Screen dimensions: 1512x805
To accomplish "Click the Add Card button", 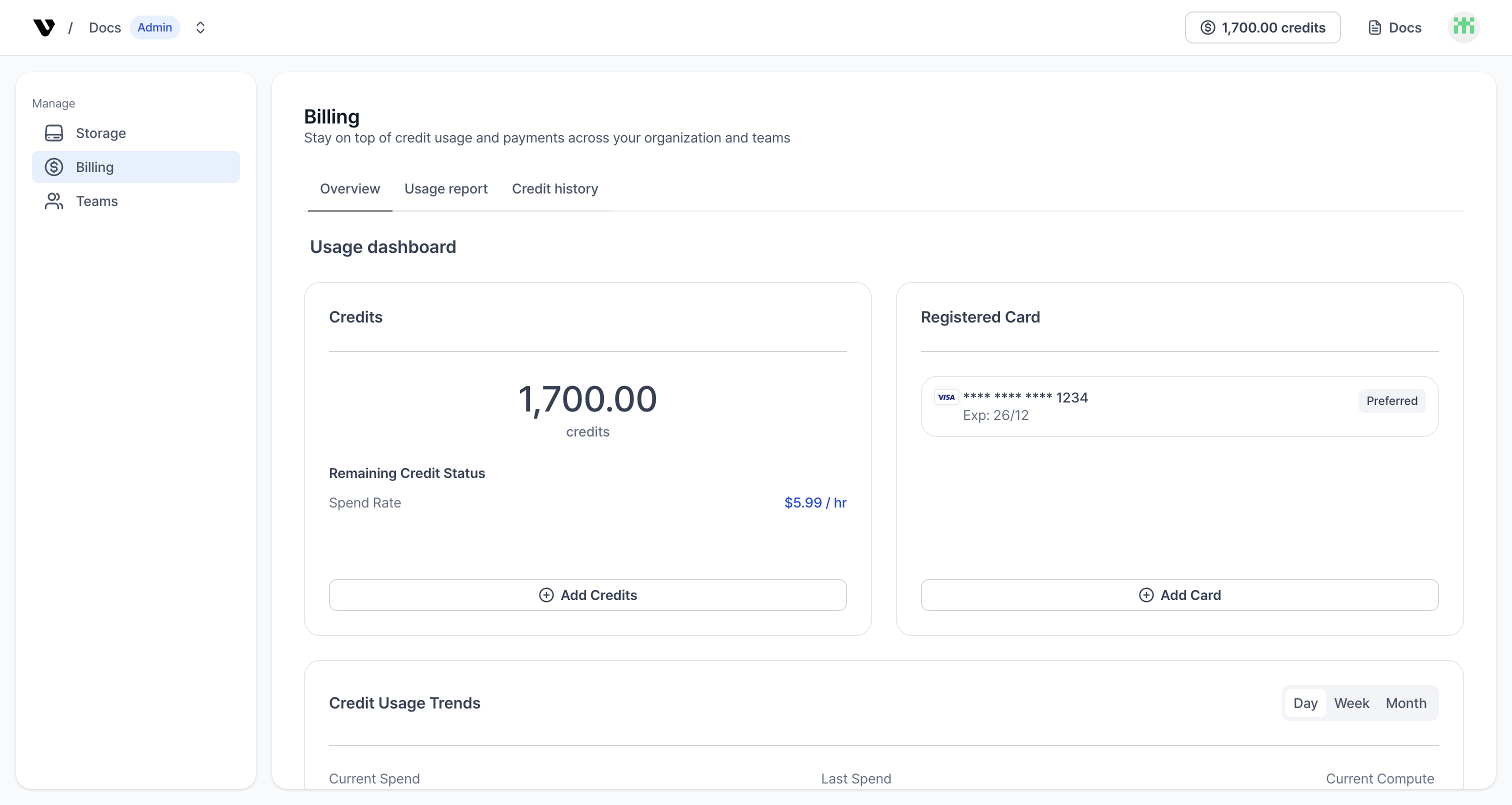I will click(1180, 595).
